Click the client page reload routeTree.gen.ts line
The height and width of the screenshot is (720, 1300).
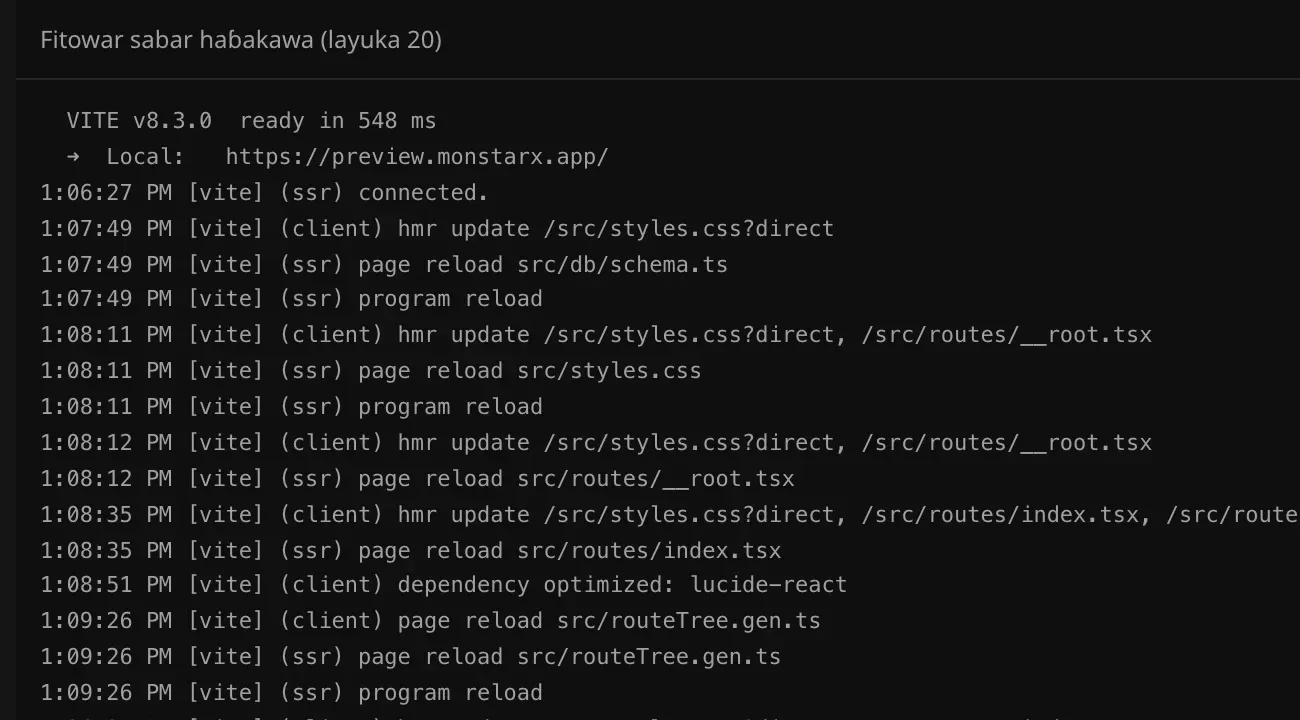[x=431, y=621]
